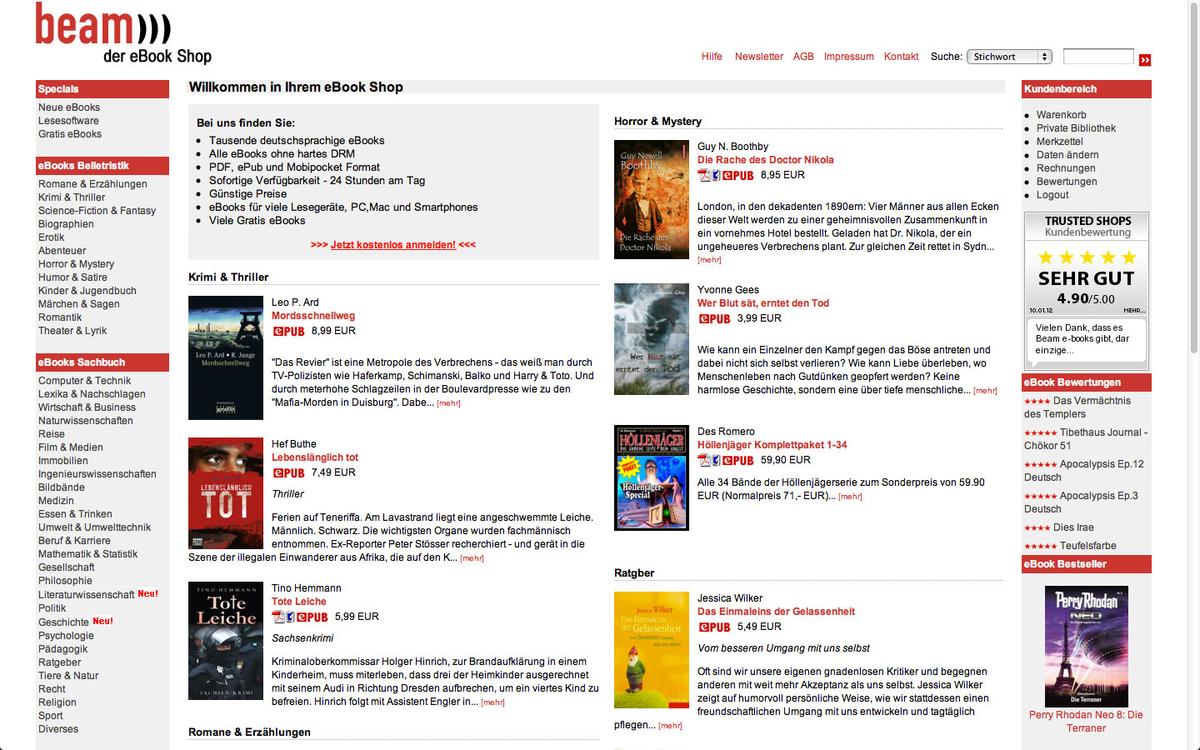Open the Tote Leiche book cover
Image resolution: width=1200 pixels, height=750 pixels.
(x=226, y=640)
